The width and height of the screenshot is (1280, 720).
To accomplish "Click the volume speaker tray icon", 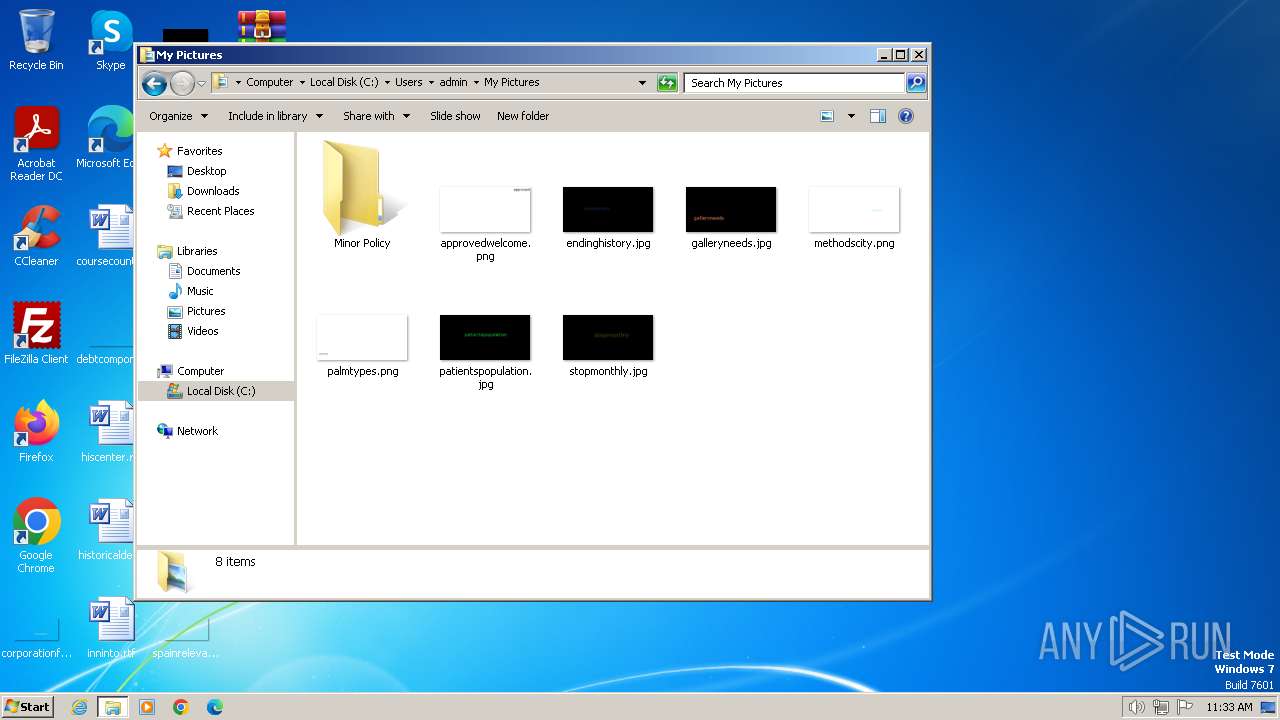I will (x=1136, y=707).
